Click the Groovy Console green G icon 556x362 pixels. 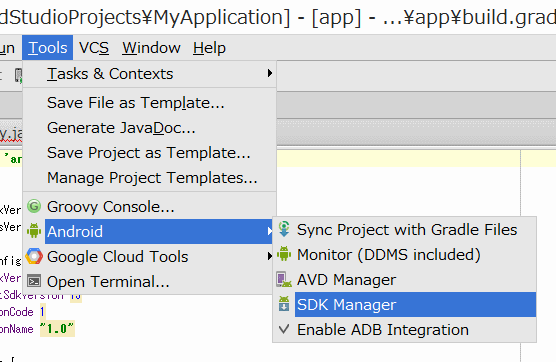[x=34, y=206]
